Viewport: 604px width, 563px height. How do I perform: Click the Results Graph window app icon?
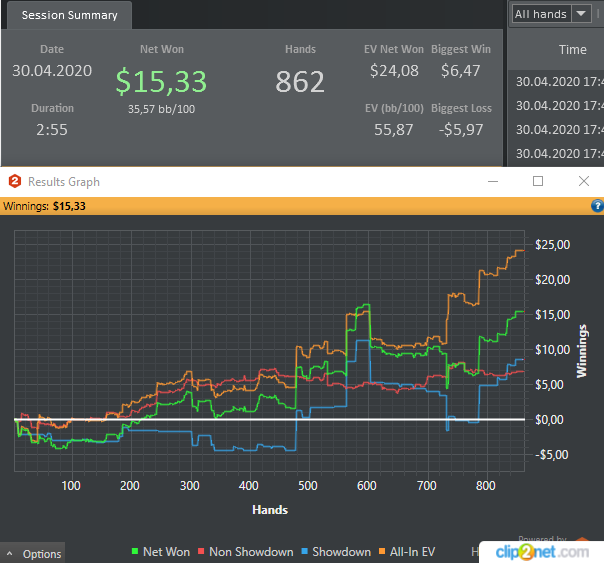point(15,181)
